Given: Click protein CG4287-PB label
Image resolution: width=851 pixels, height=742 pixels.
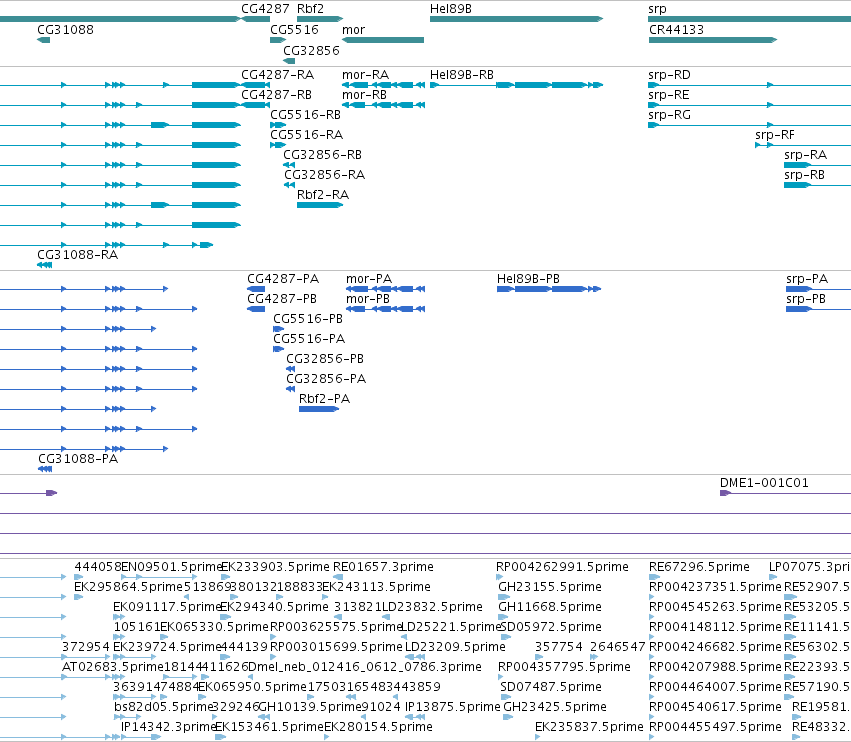Looking at the screenshot, I should pyautogui.click(x=282, y=299).
